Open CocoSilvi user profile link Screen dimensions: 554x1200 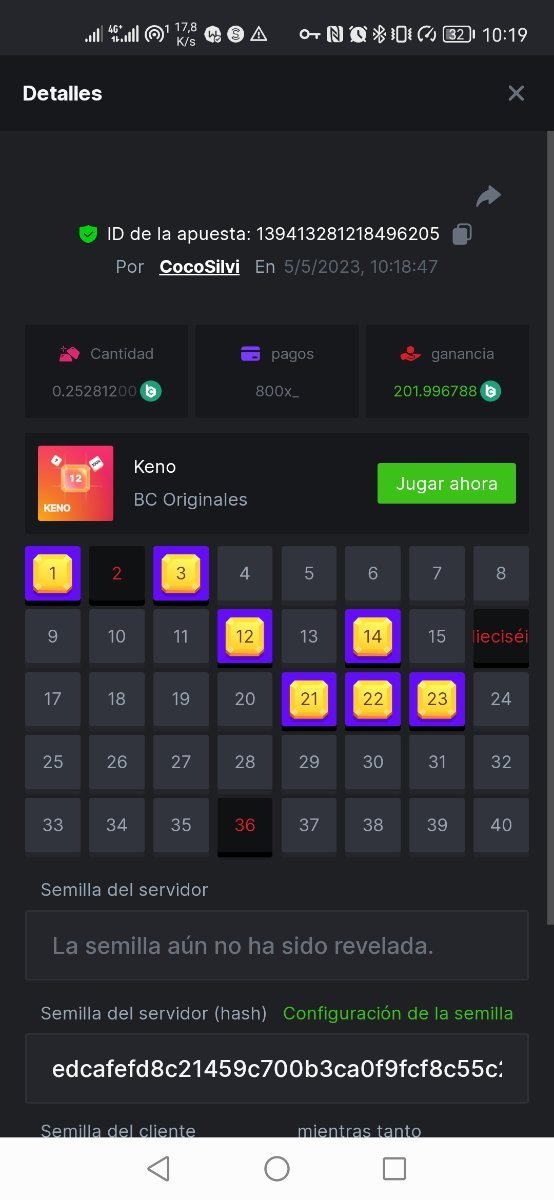[199, 267]
